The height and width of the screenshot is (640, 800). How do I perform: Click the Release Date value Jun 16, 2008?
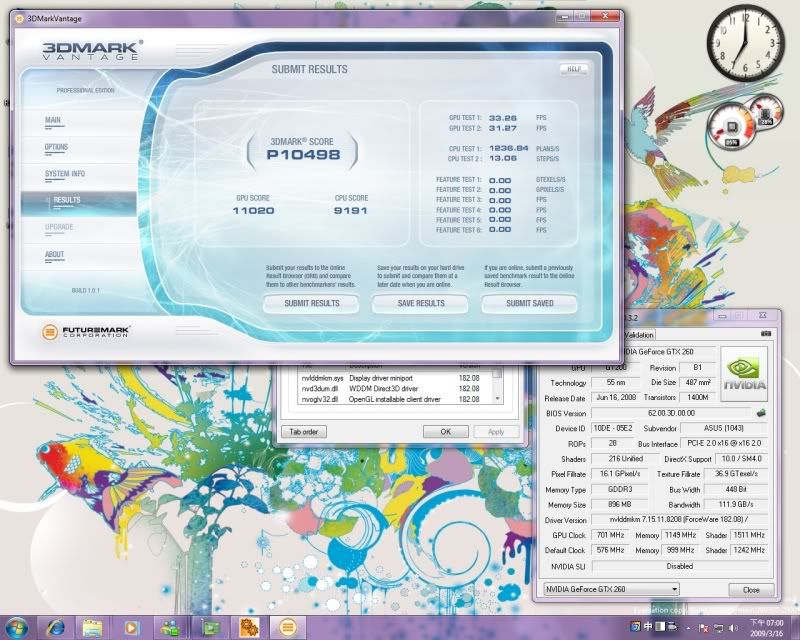coord(615,398)
